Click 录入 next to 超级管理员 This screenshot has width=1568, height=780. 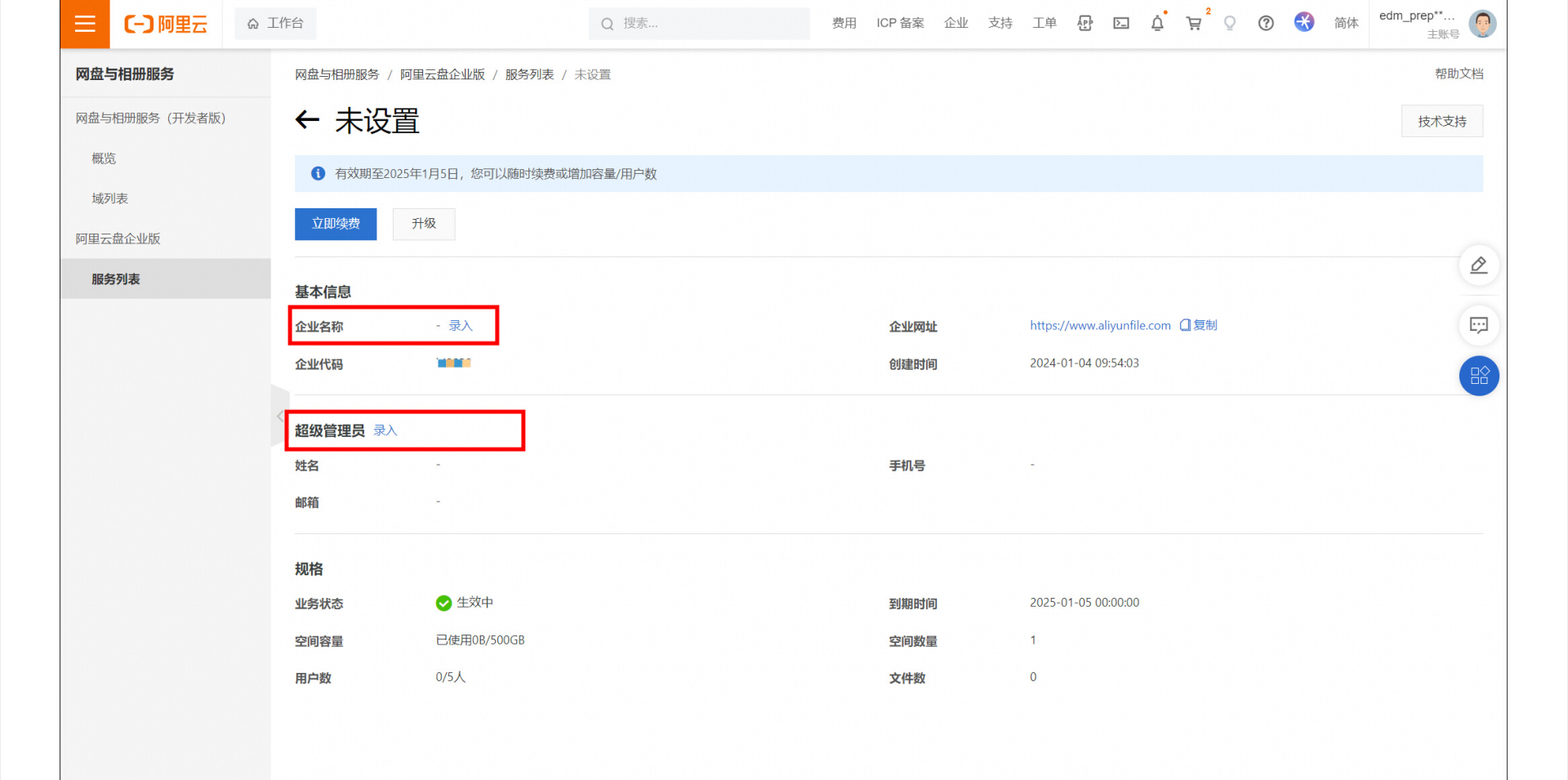point(385,430)
